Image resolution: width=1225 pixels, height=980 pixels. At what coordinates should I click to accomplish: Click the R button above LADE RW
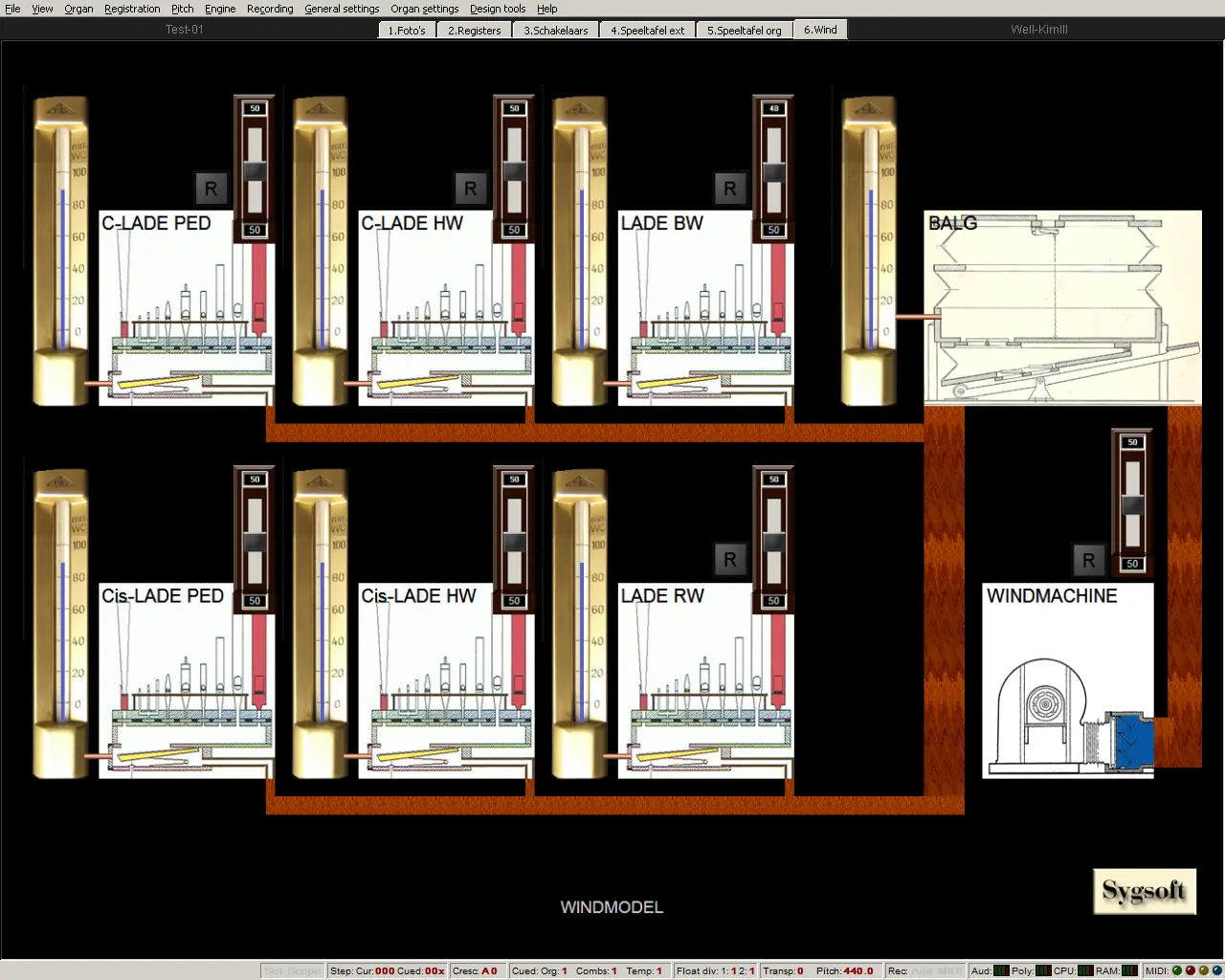pyautogui.click(x=730, y=560)
